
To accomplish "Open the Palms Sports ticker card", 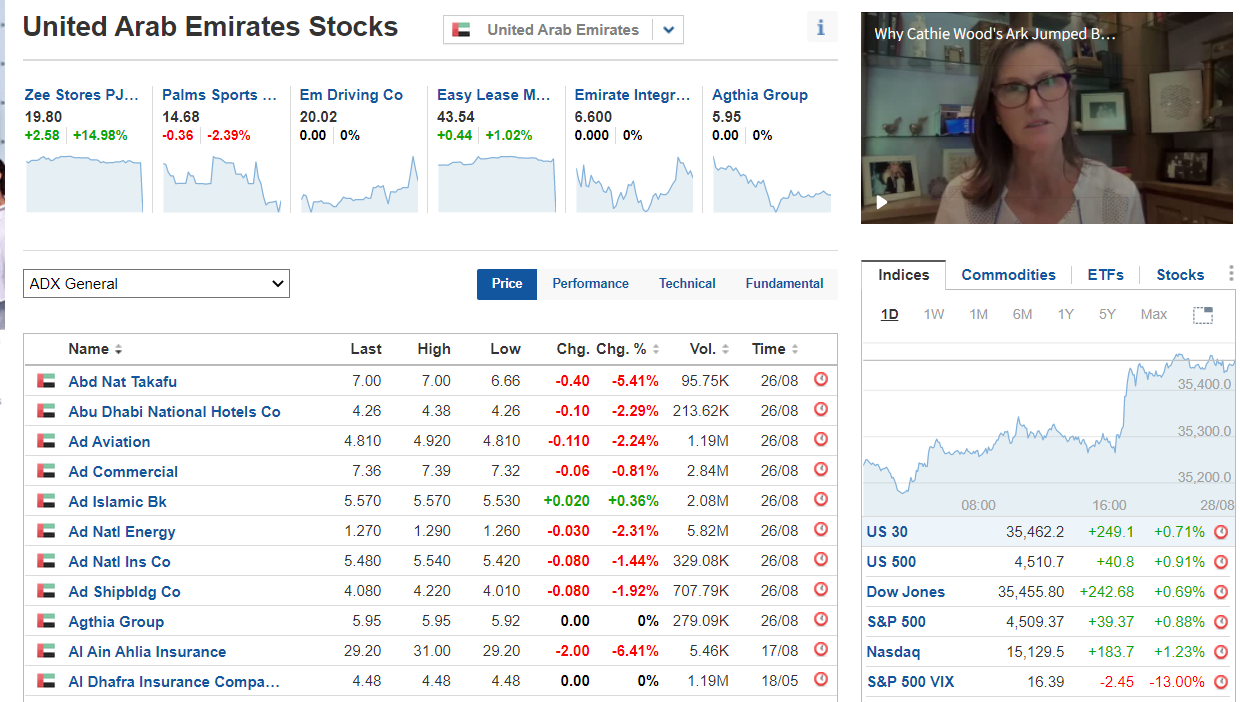I will (x=219, y=95).
